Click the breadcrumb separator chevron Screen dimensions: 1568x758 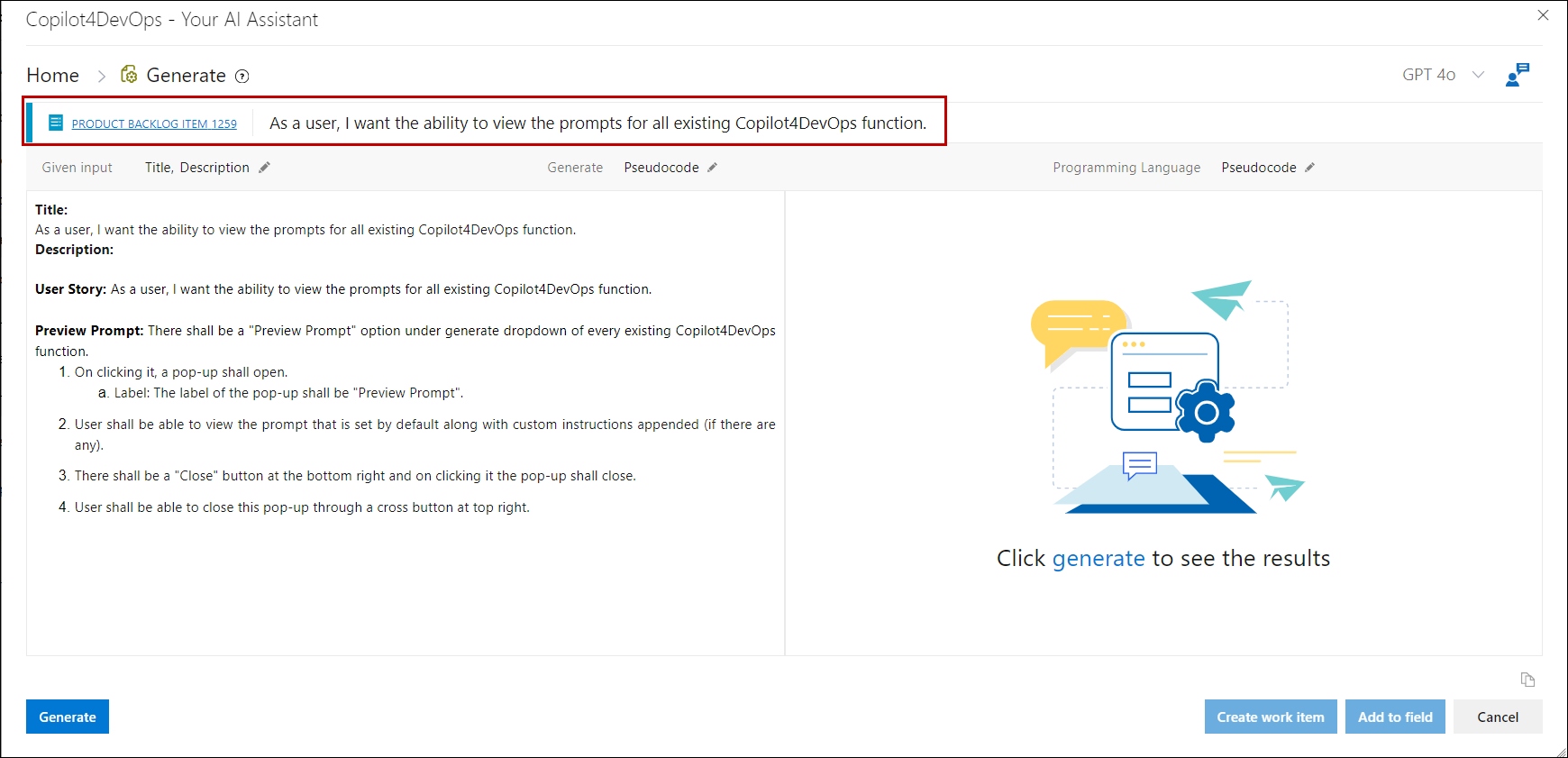[102, 77]
